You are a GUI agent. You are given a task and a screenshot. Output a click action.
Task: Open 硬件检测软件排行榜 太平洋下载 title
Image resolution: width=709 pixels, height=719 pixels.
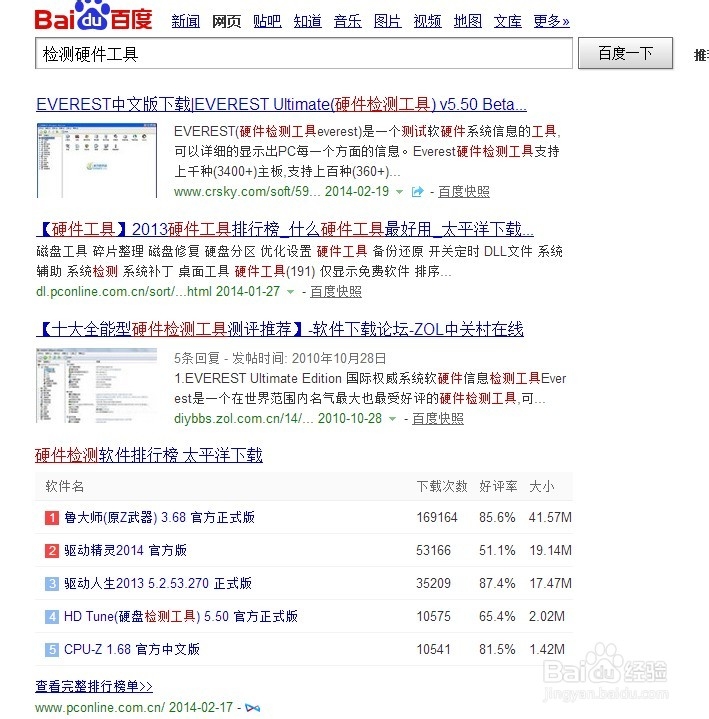pyautogui.click(x=149, y=455)
